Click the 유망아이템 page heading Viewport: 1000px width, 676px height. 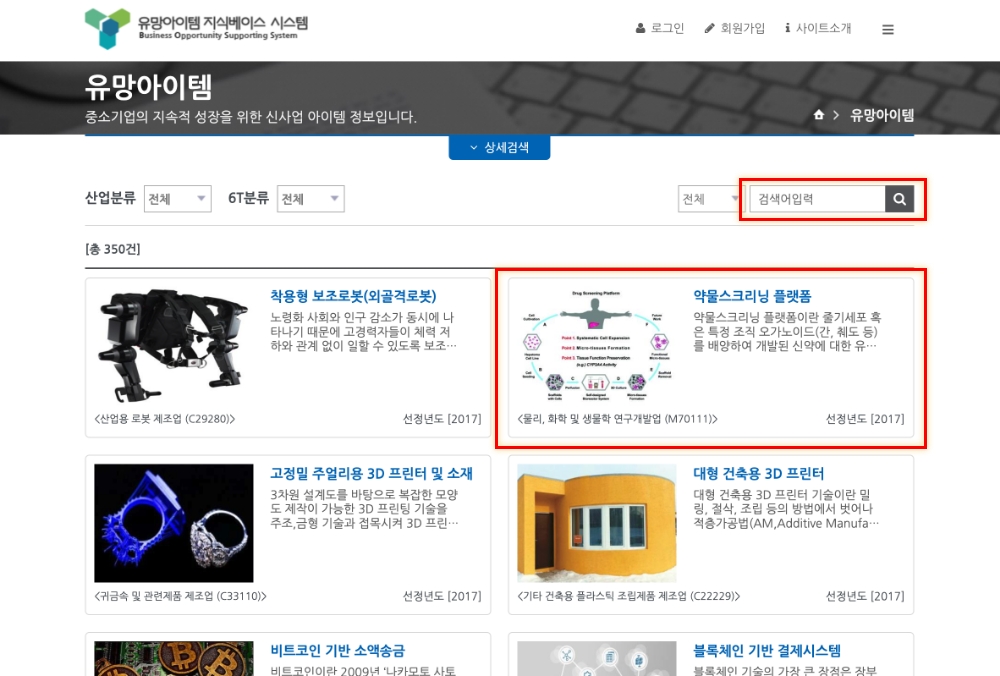coord(149,87)
